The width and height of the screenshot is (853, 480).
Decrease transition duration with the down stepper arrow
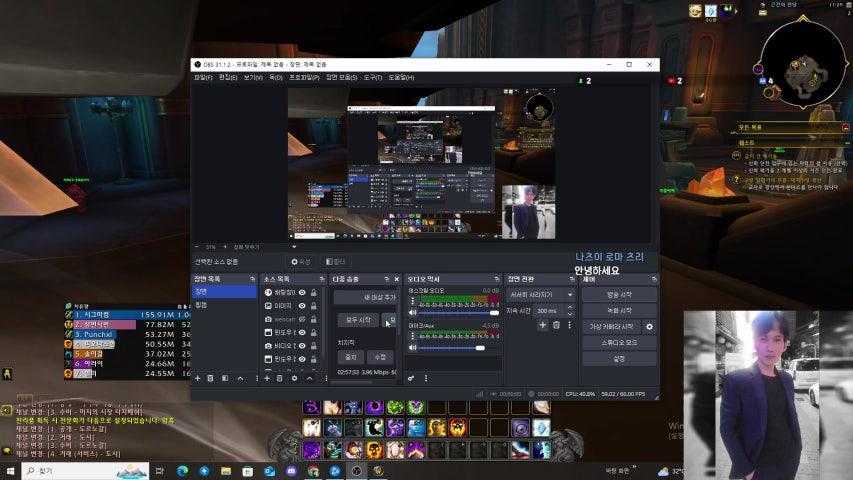570,314
